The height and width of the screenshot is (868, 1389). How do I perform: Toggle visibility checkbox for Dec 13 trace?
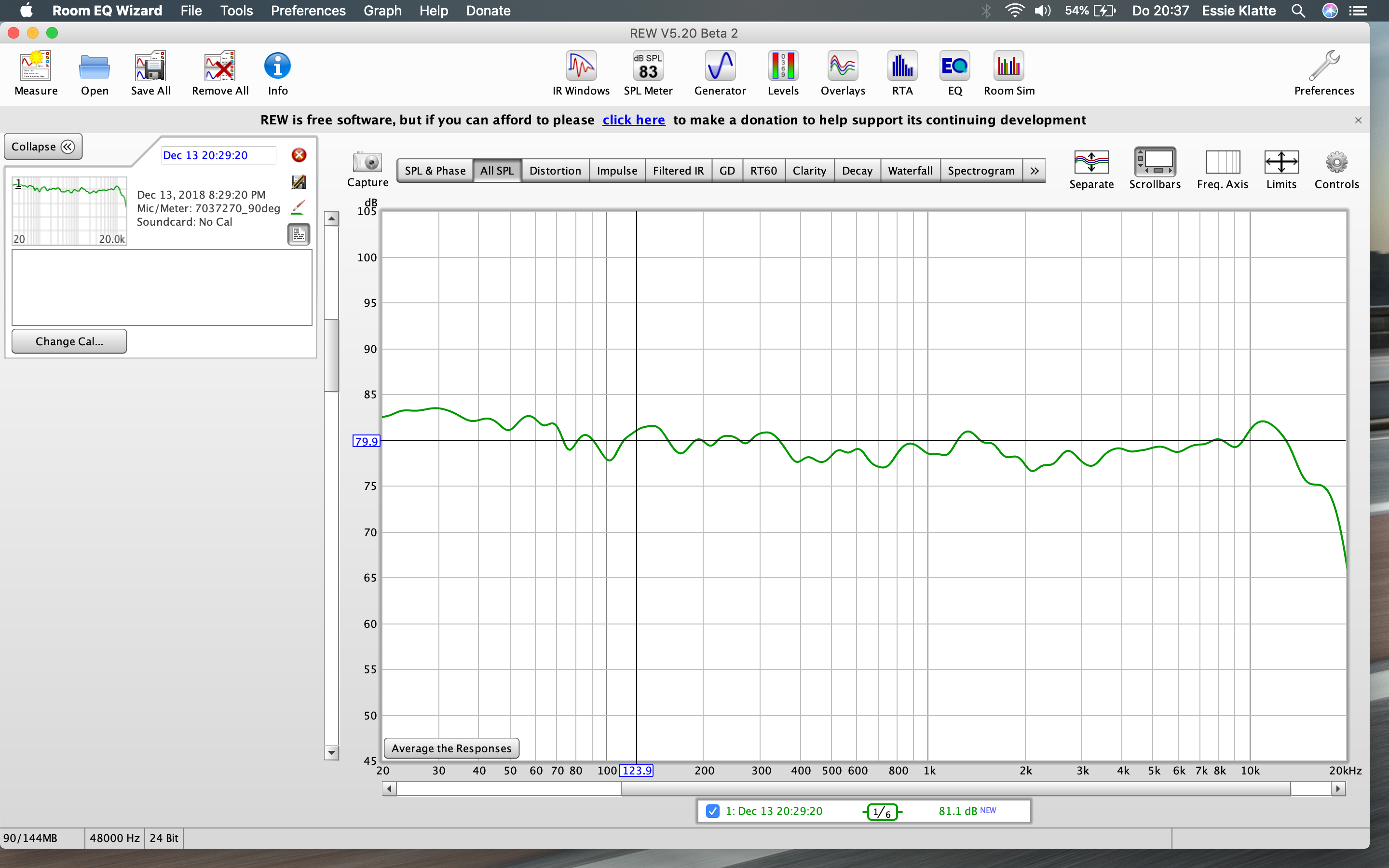click(x=712, y=811)
